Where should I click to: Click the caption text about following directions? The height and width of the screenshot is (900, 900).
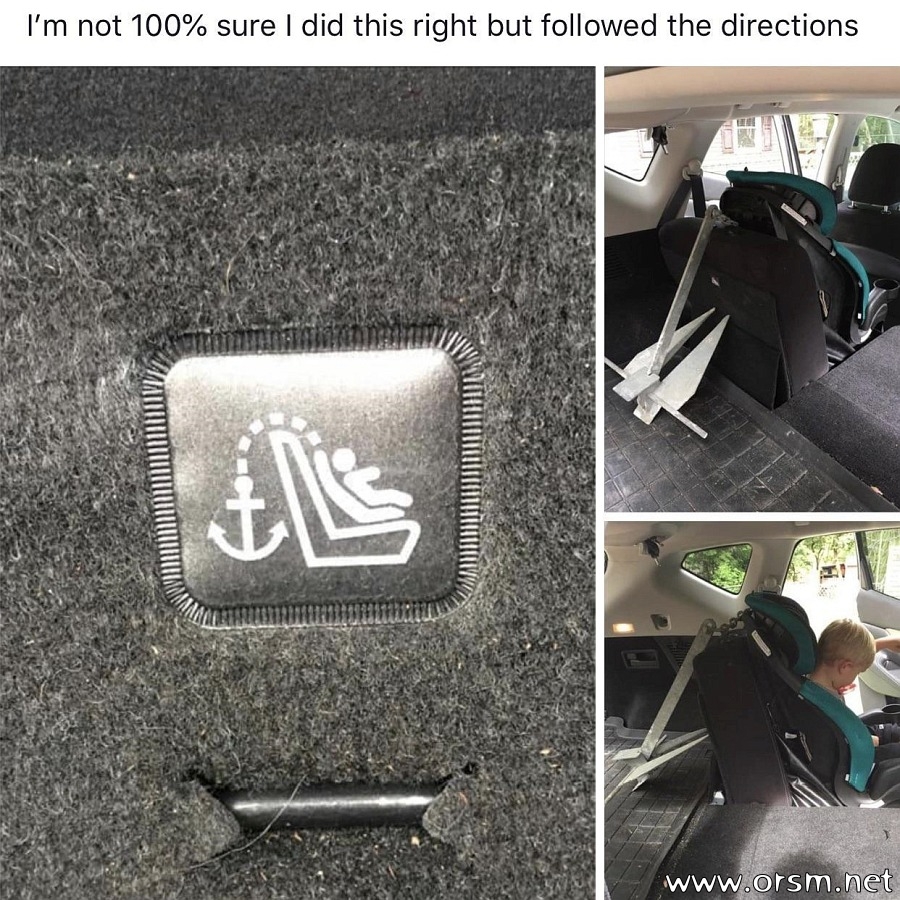tap(443, 26)
